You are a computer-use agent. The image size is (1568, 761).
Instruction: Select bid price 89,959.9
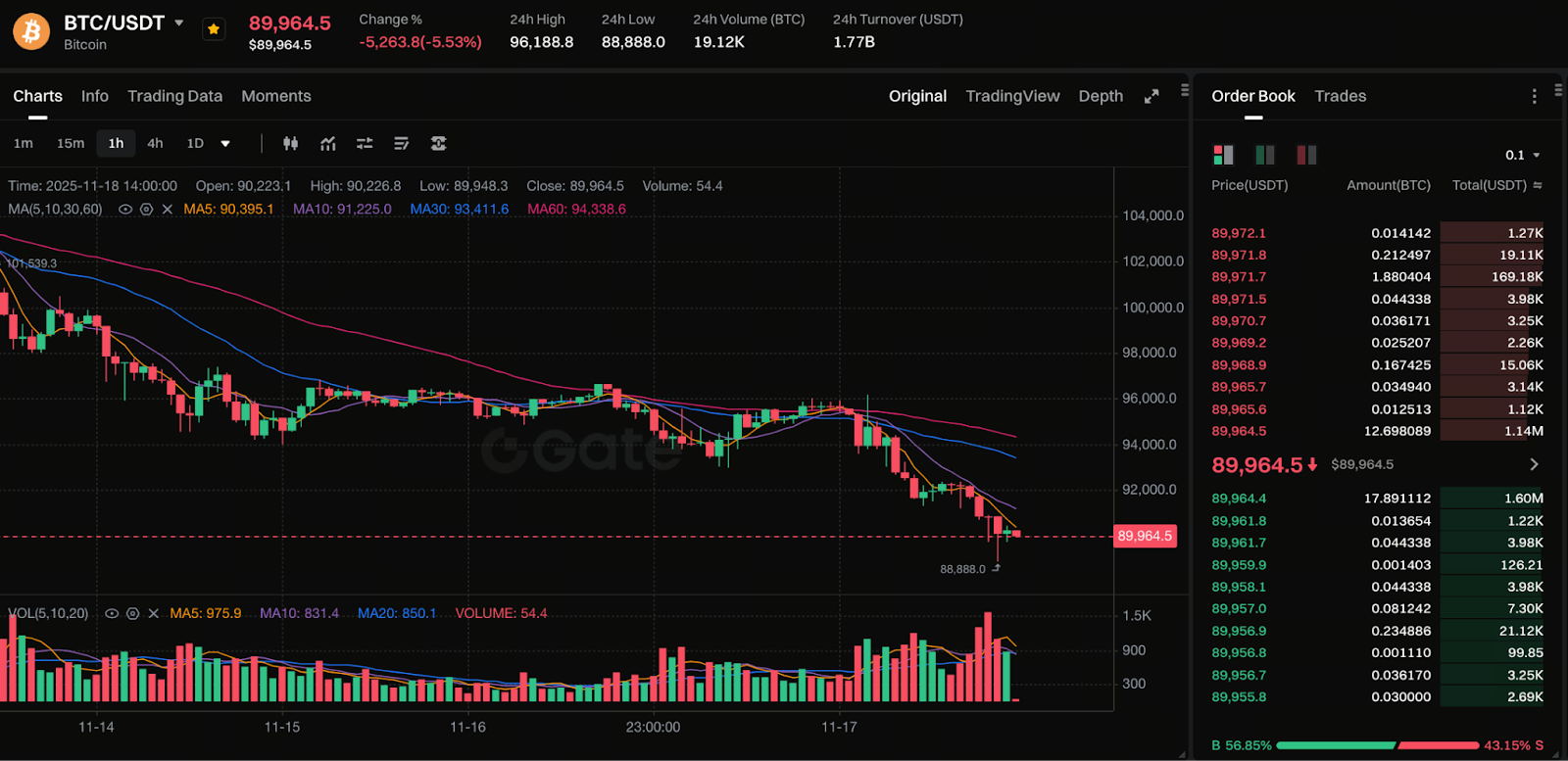pos(1239,565)
